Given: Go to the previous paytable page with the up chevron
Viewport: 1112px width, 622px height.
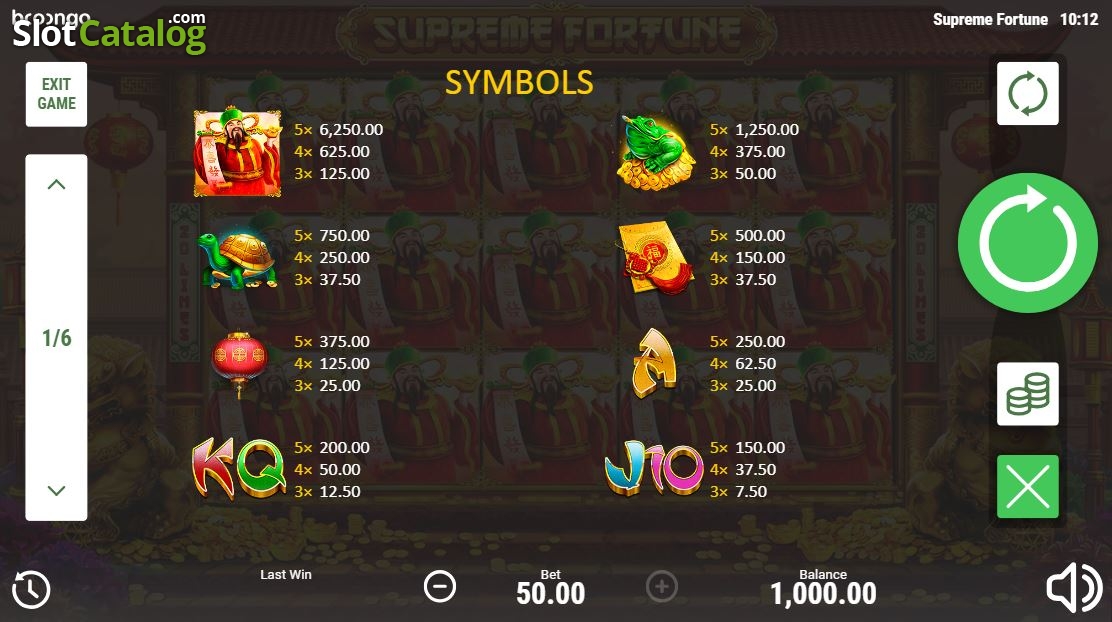Looking at the screenshot, I should click(x=56, y=184).
